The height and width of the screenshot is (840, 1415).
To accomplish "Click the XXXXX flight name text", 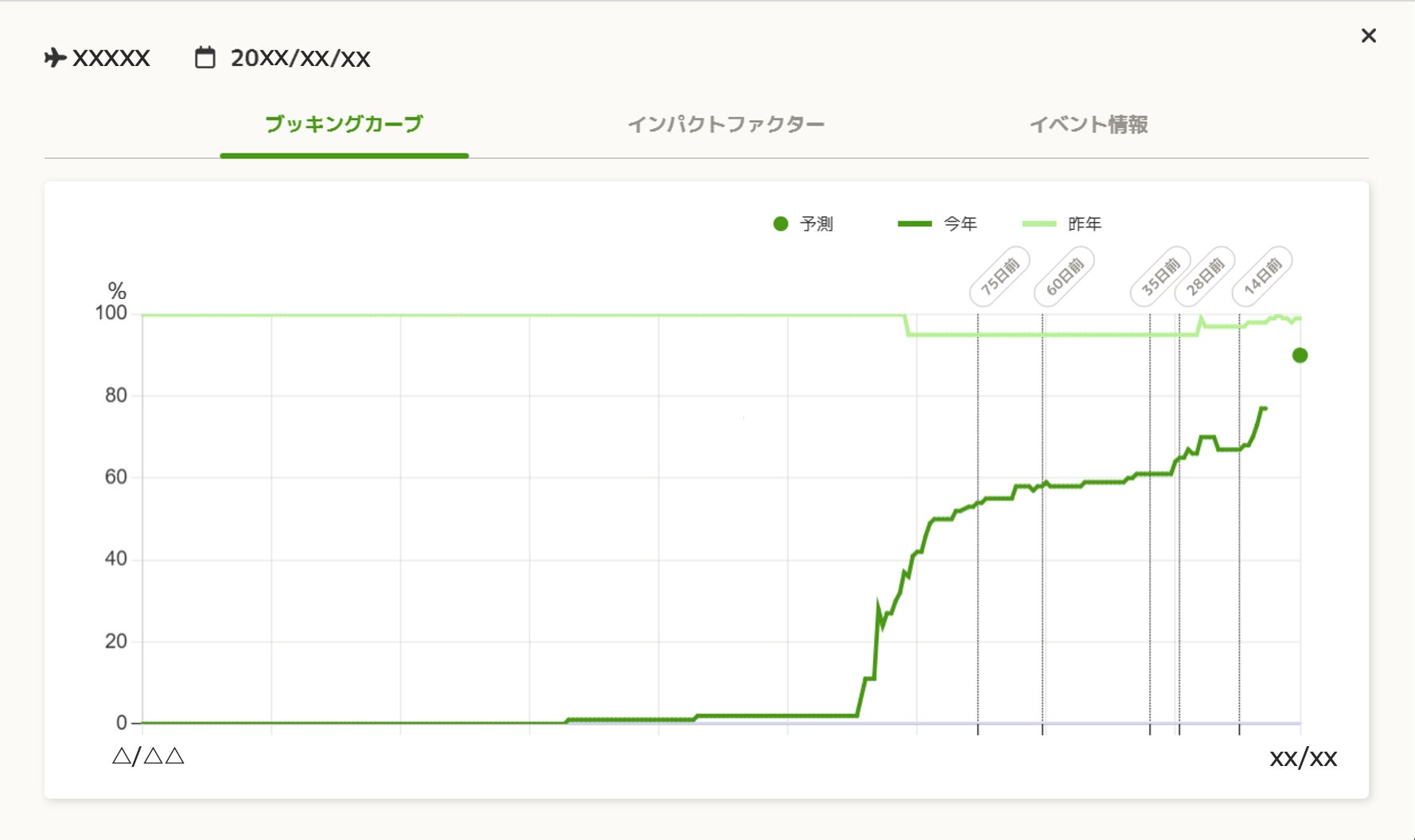I will 111,58.
